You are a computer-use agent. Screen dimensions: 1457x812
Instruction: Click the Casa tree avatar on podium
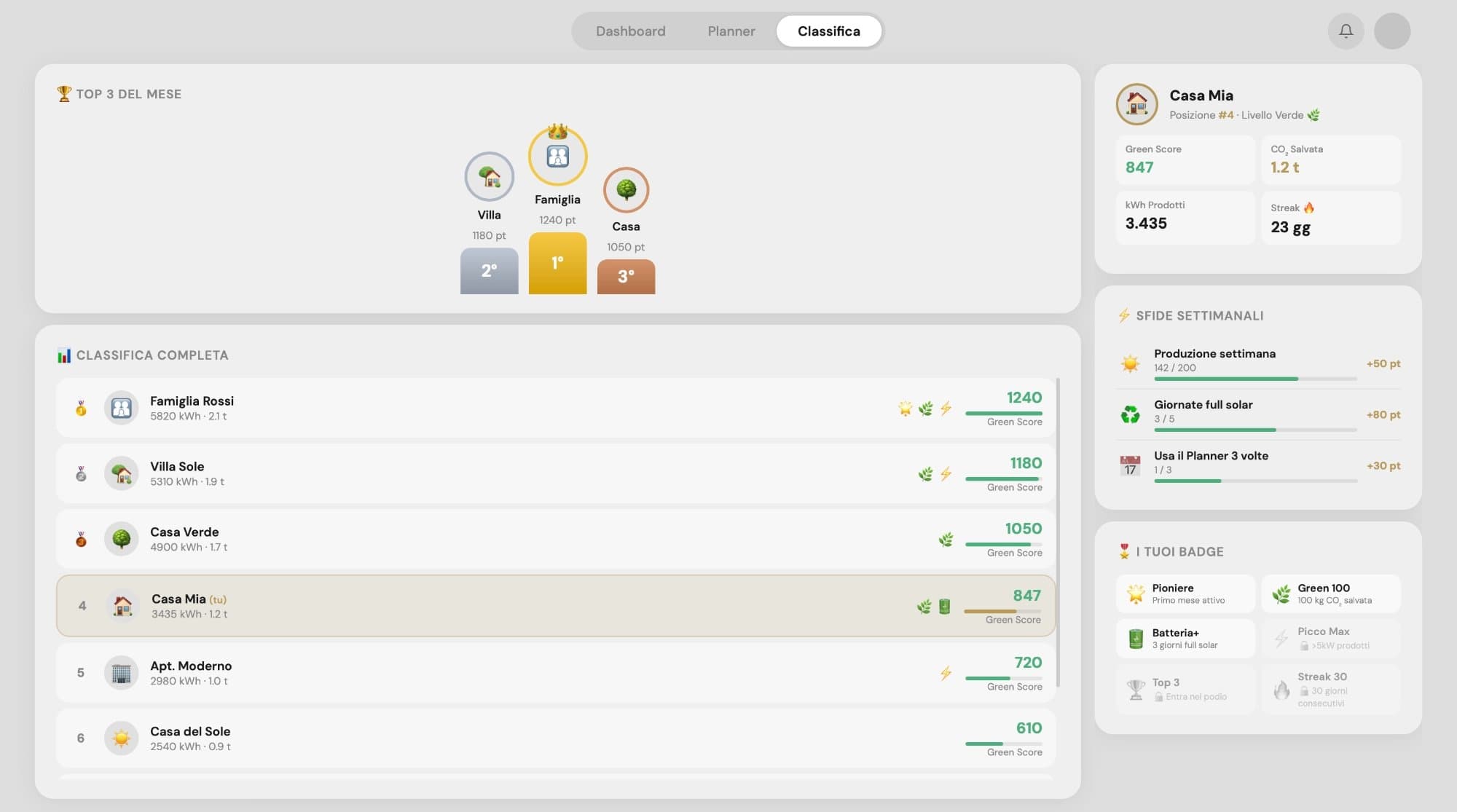pyautogui.click(x=626, y=190)
